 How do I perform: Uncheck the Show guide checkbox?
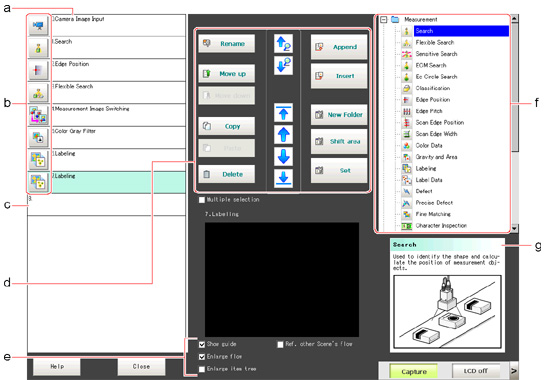202,344
